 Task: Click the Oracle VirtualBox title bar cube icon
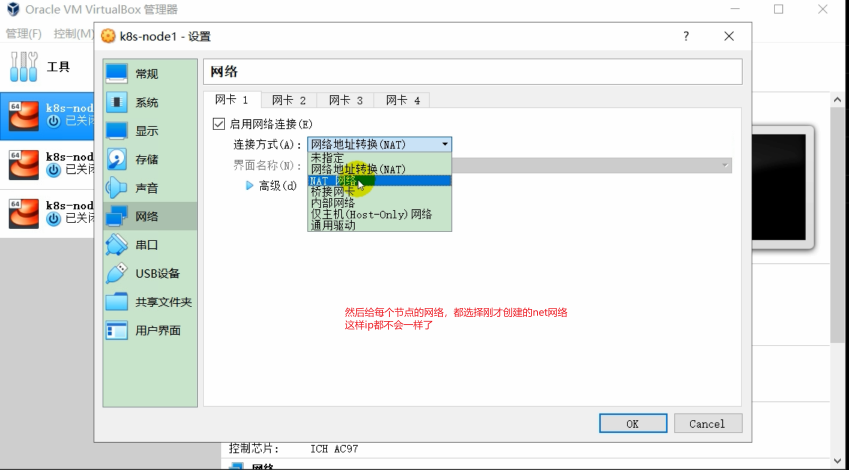tap(13, 9)
